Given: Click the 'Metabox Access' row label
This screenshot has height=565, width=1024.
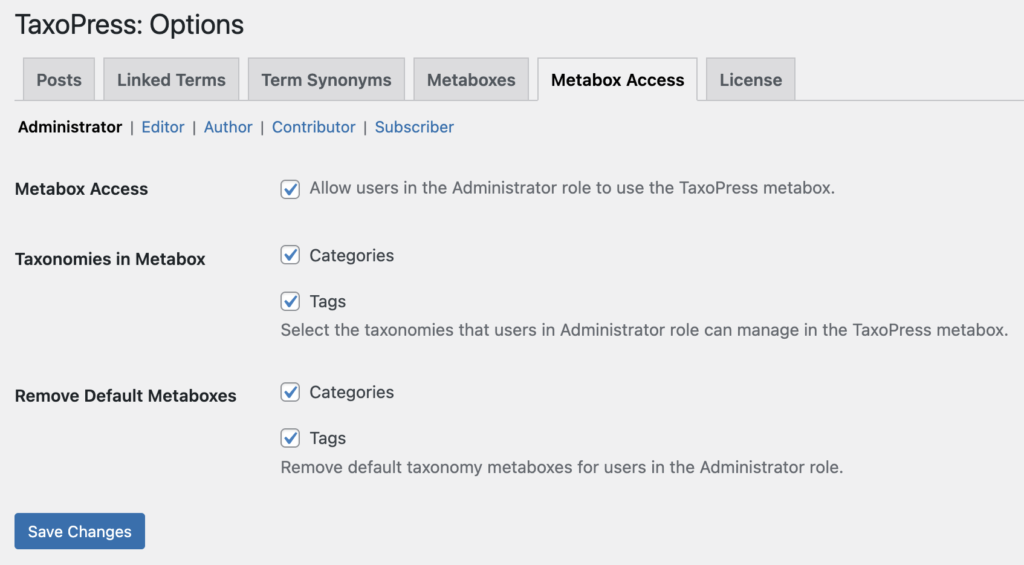Looking at the screenshot, I should point(82,189).
